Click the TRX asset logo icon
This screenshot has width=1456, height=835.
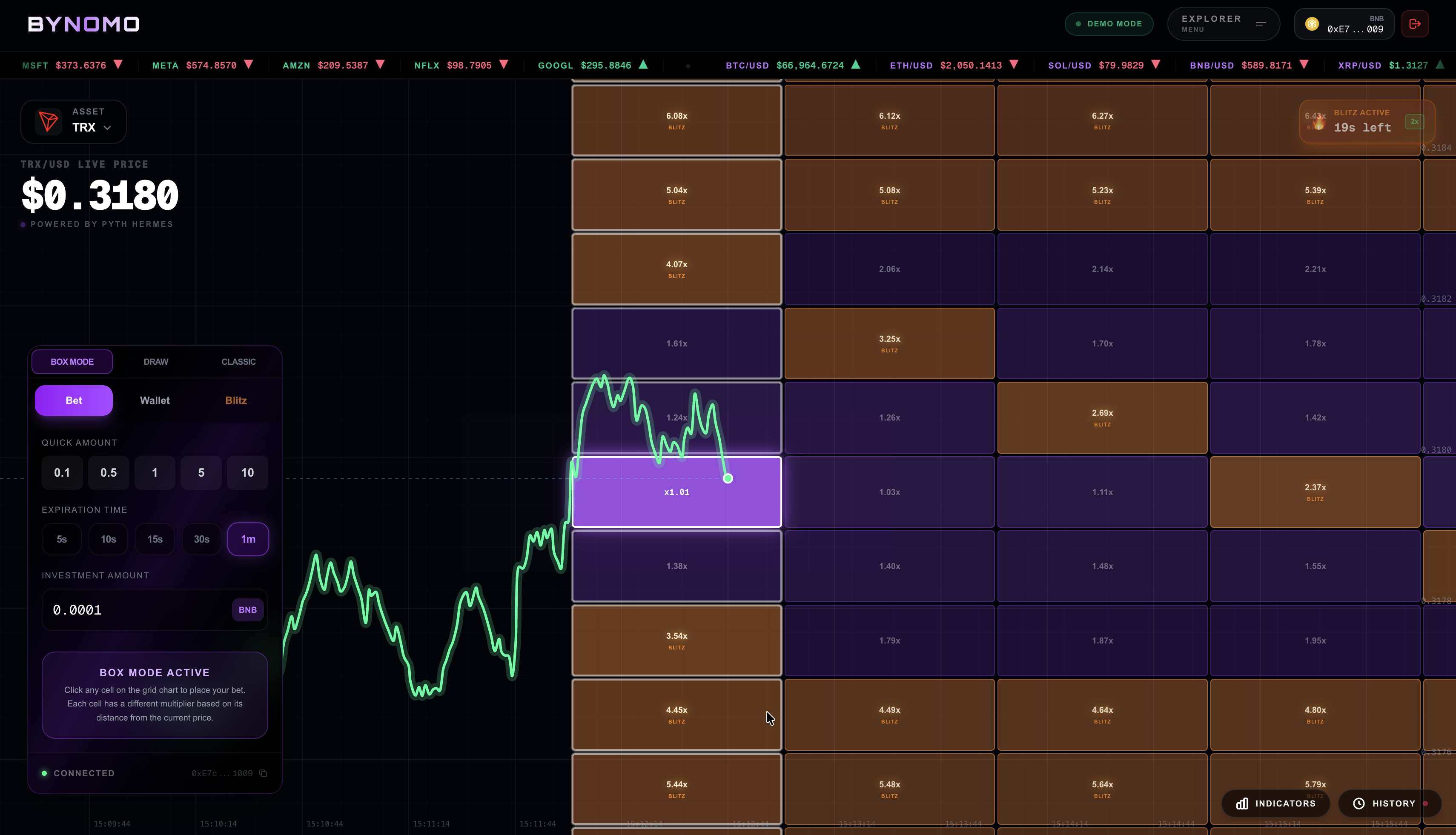coord(48,121)
